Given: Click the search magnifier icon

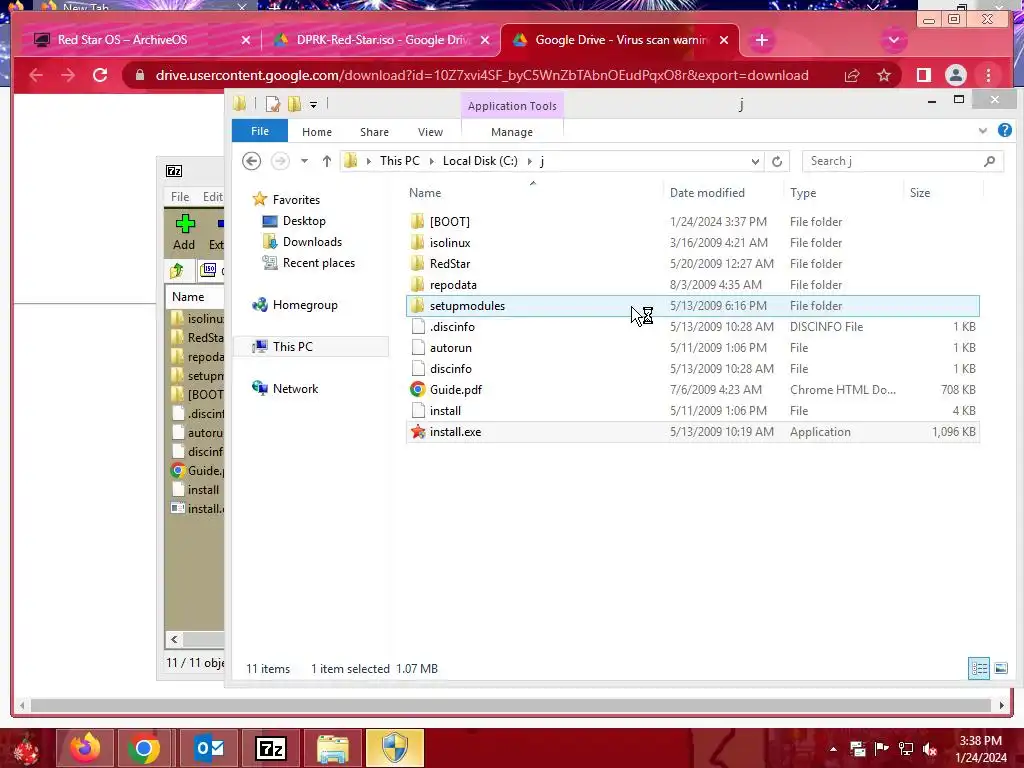Looking at the screenshot, I should click(x=989, y=161).
